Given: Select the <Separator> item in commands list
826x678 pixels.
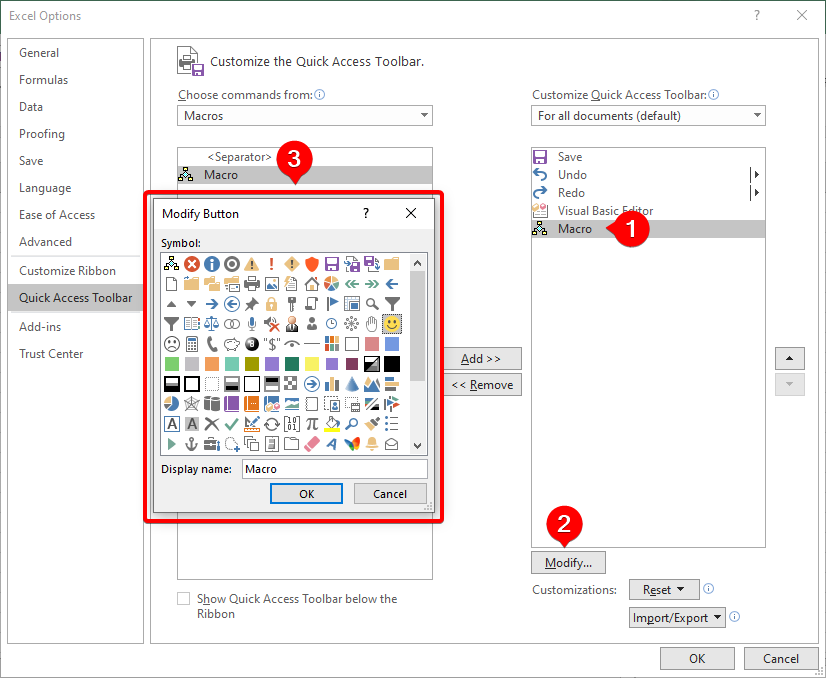Looking at the screenshot, I should point(304,157).
